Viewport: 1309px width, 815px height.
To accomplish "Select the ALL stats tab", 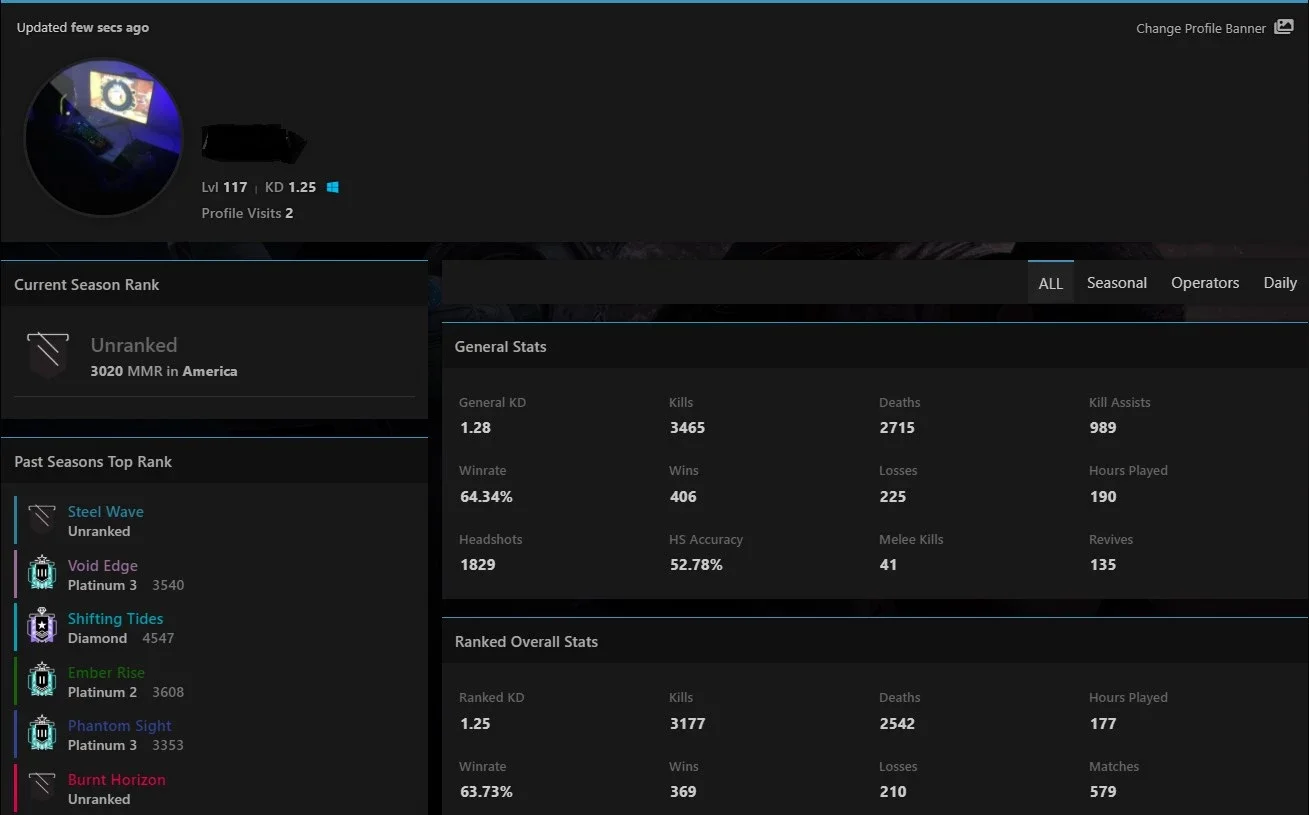I will click(x=1050, y=283).
